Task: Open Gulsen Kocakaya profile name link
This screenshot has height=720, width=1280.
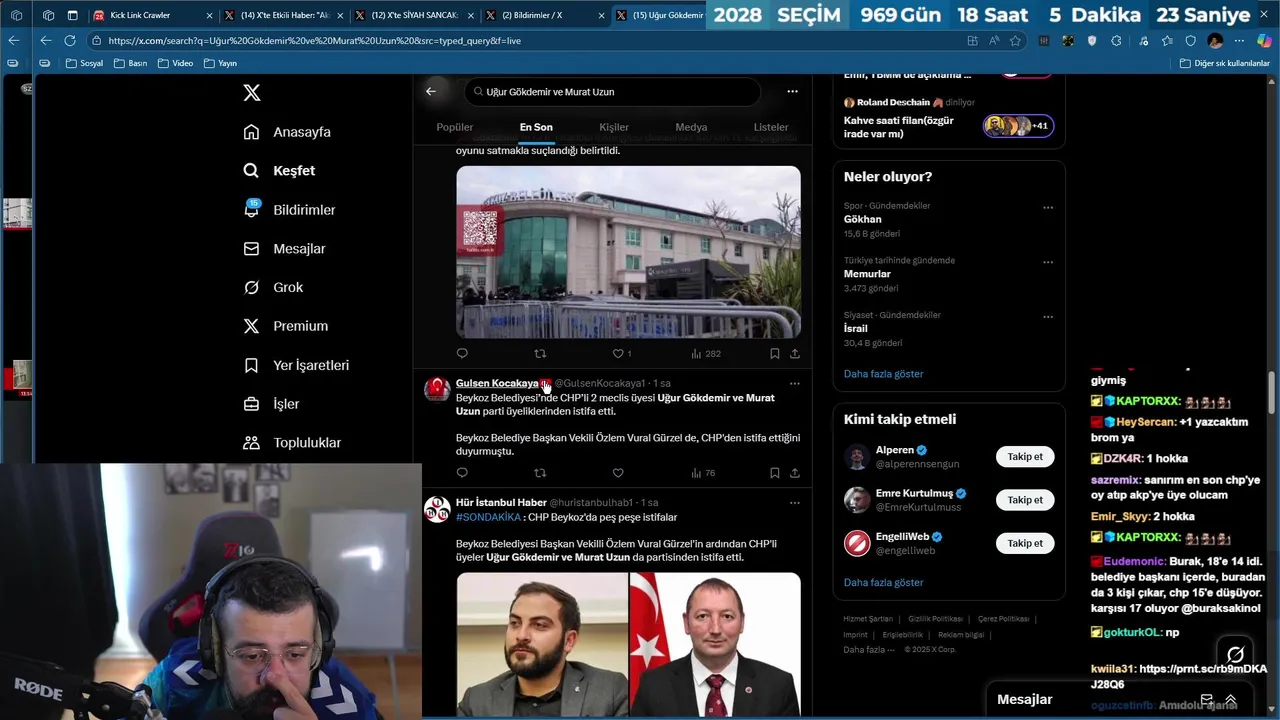Action: pos(497,383)
